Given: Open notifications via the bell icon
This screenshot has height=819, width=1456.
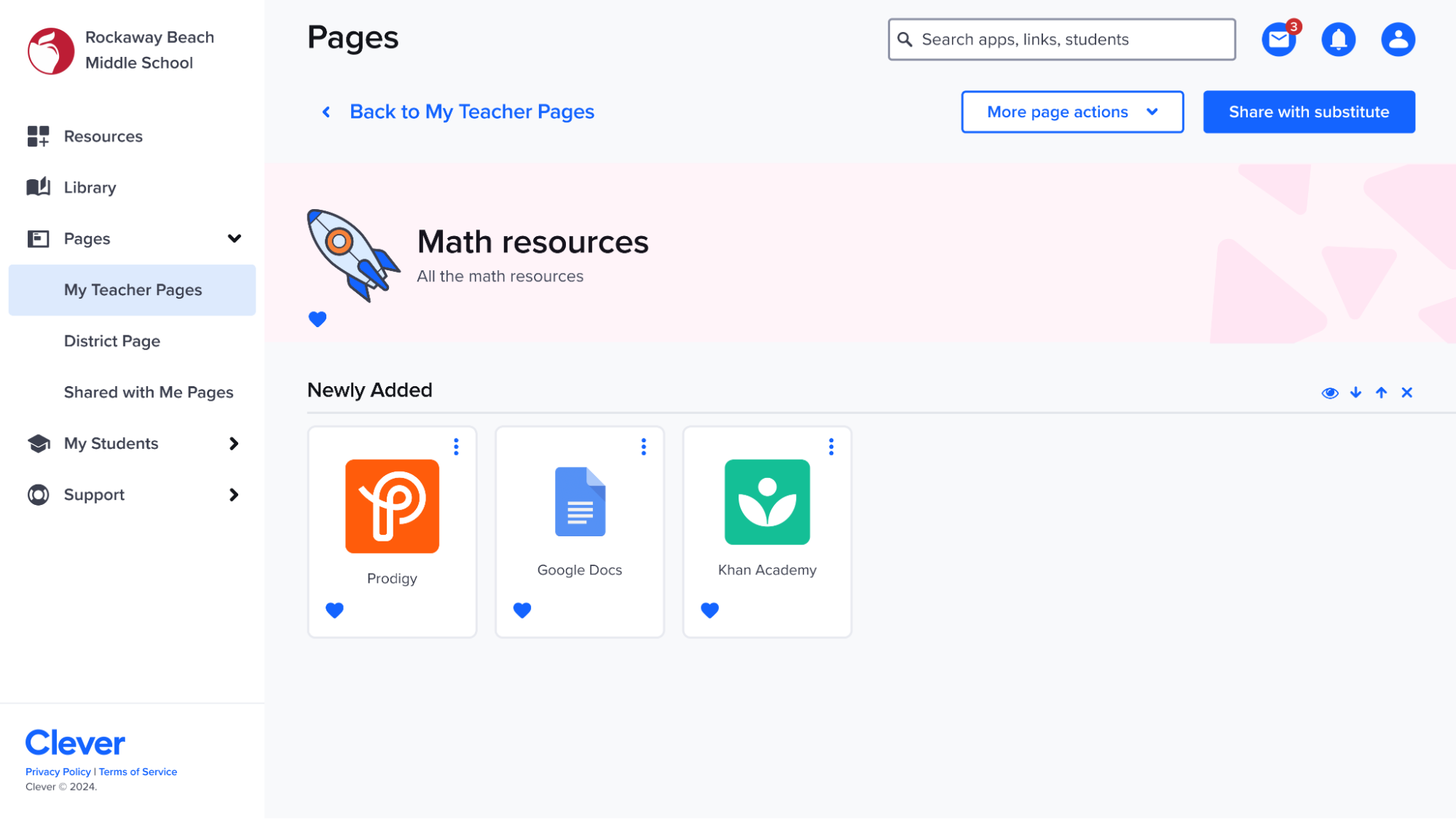Looking at the screenshot, I should pyautogui.click(x=1338, y=39).
